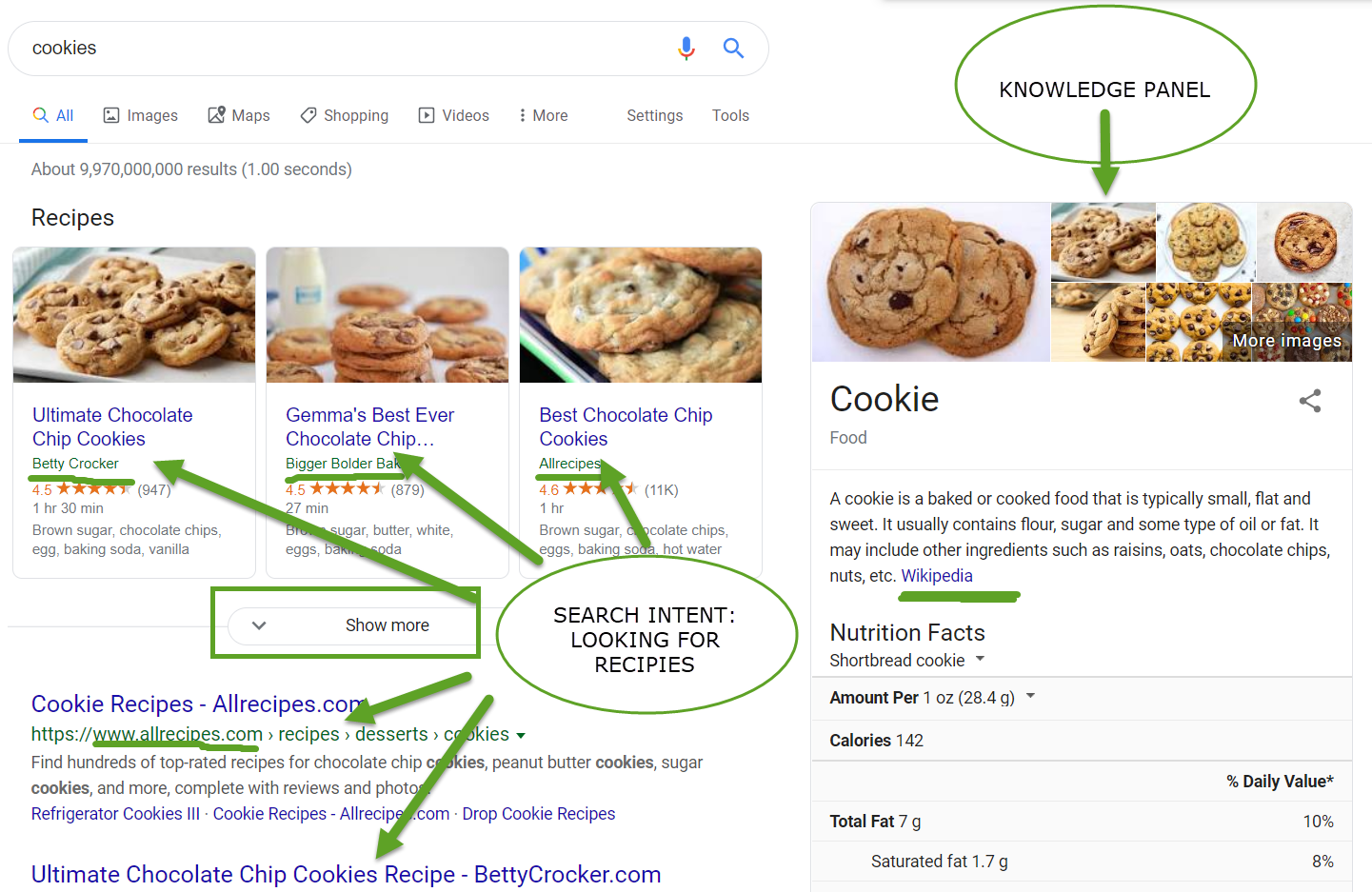Click inside the cookies search box

pos(286,48)
